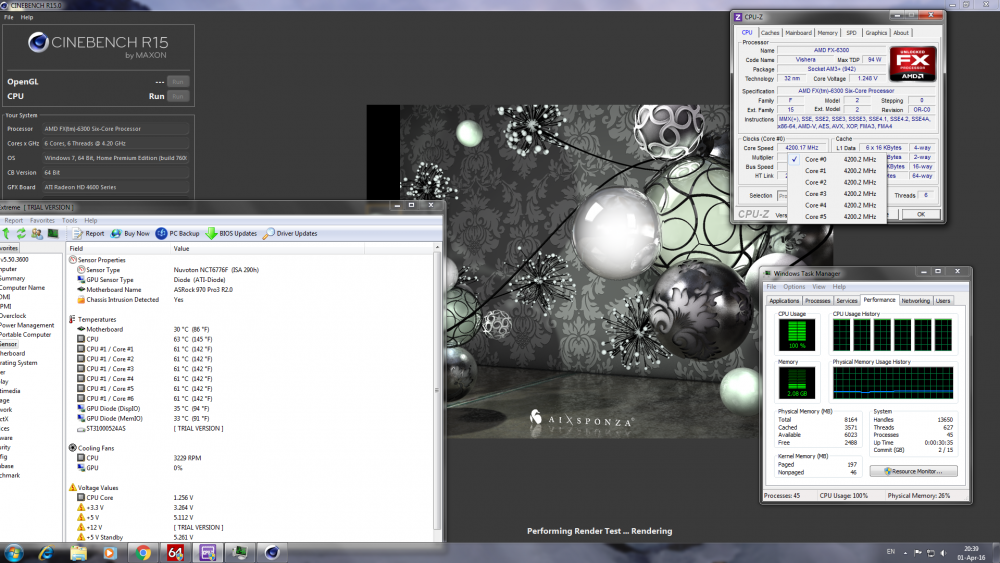Click the Sensor Properties icon in AIDA64
The image size is (1000, 563).
(73, 260)
